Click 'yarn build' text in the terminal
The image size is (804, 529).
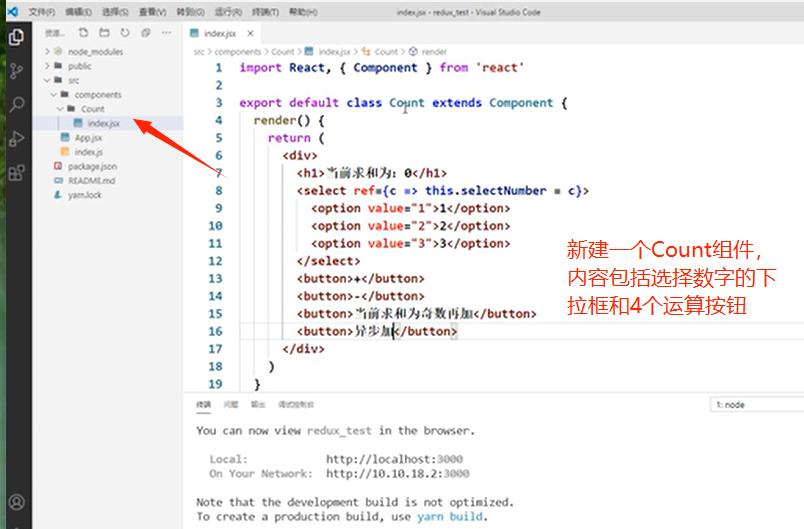(x=450, y=516)
